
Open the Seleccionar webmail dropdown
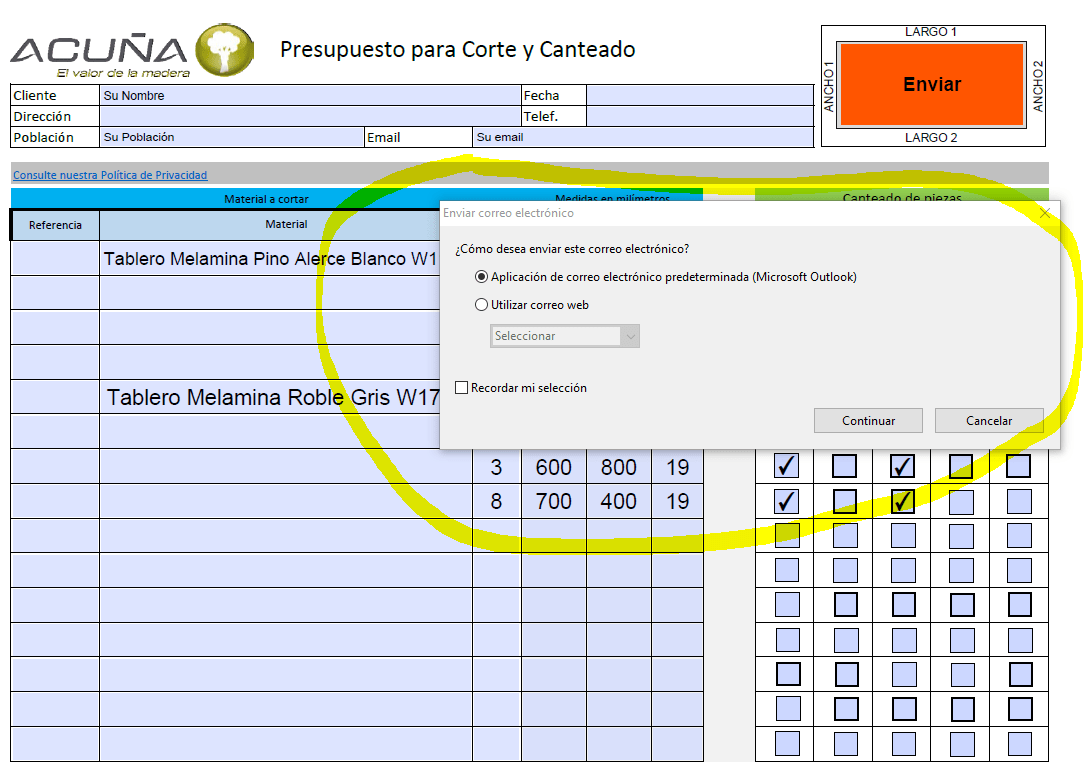pos(565,336)
